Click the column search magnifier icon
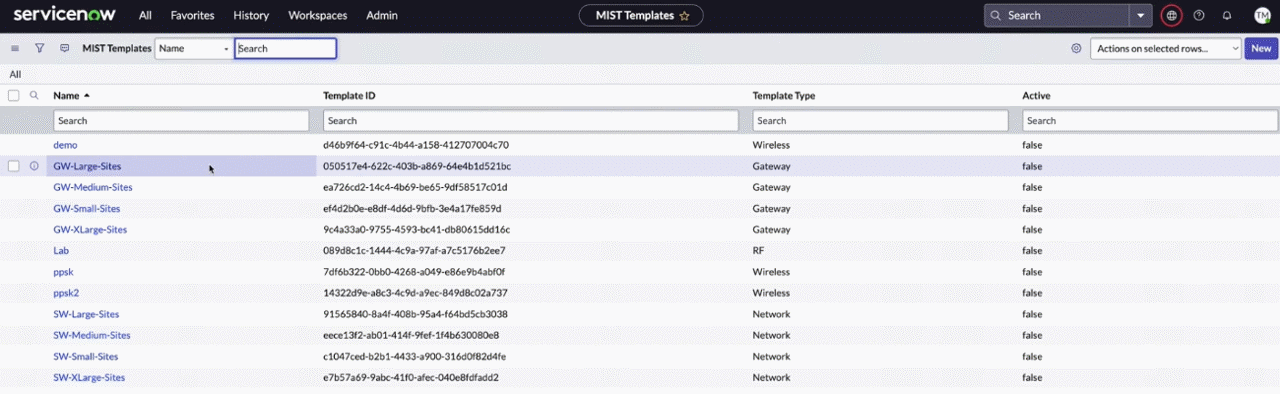 (x=34, y=96)
